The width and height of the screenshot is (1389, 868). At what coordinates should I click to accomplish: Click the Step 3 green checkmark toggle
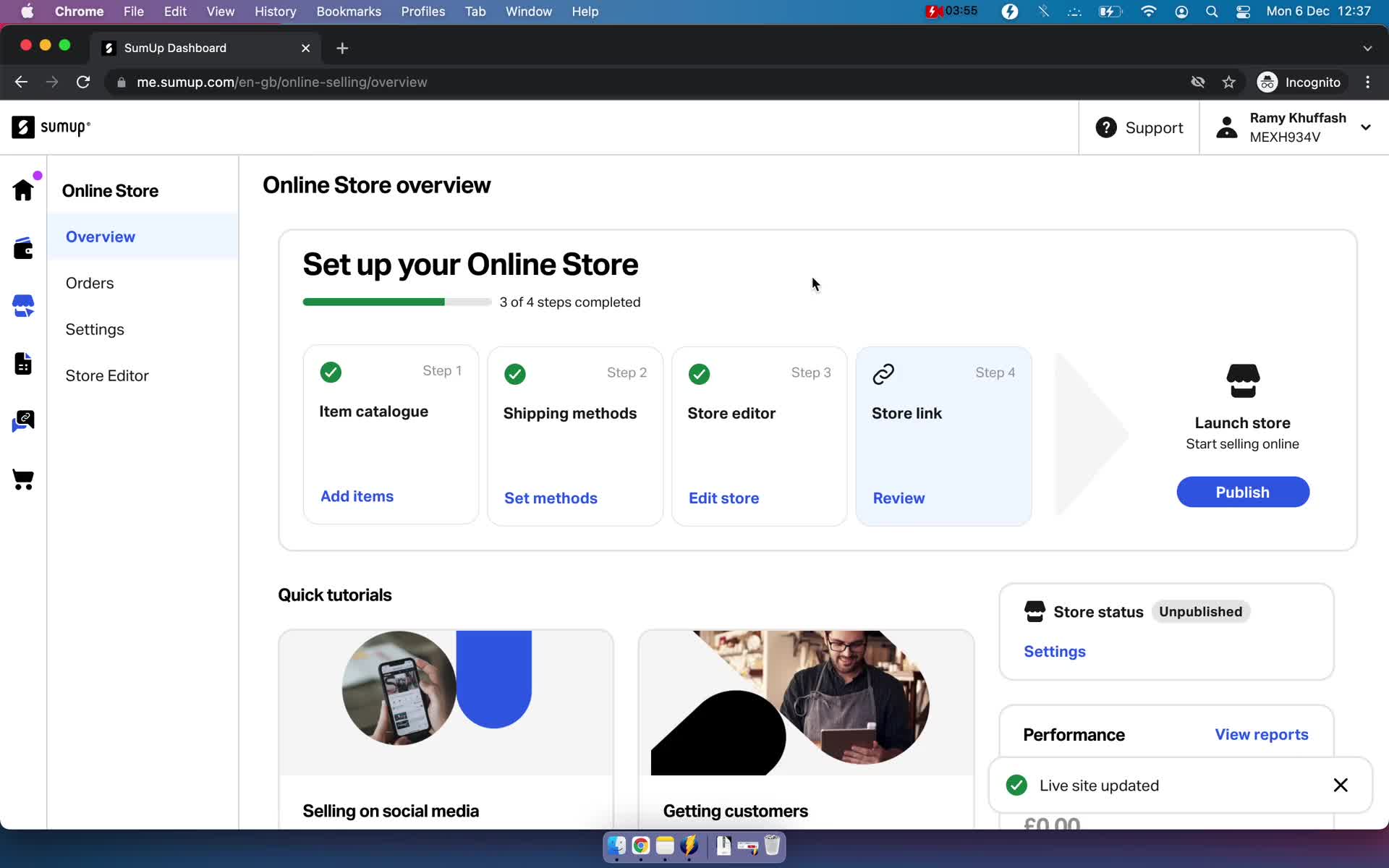click(699, 373)
